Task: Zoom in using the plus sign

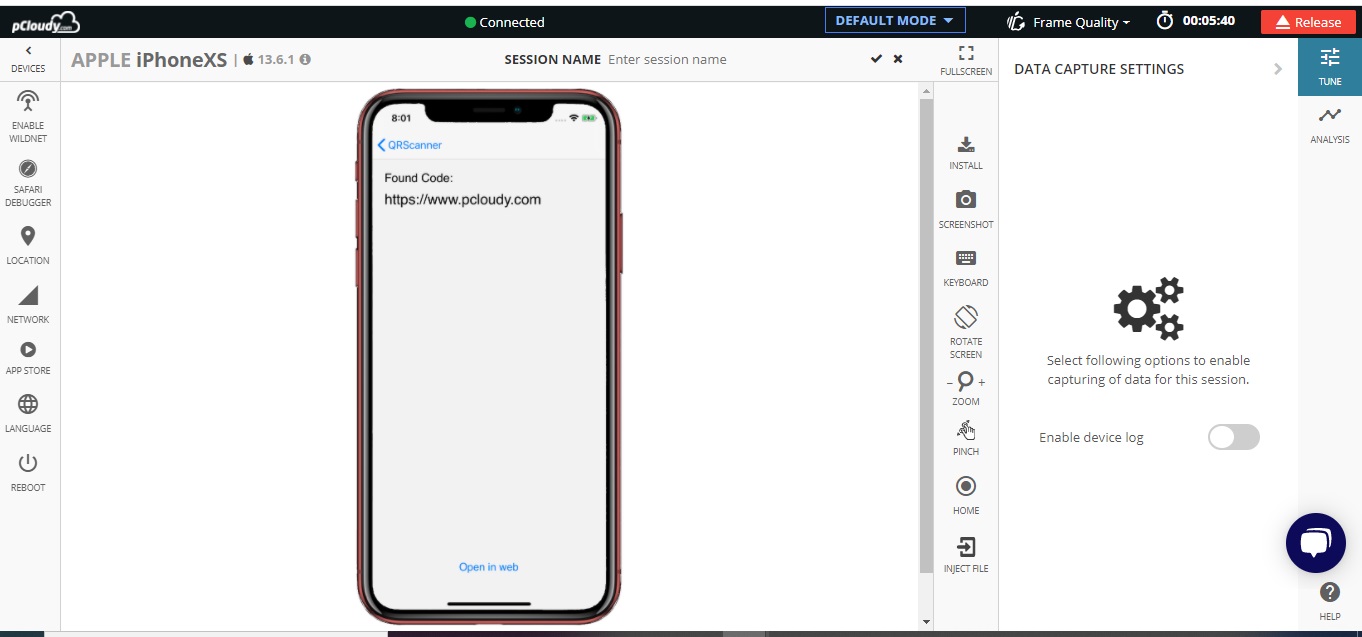Action: [x=982, y=382]
